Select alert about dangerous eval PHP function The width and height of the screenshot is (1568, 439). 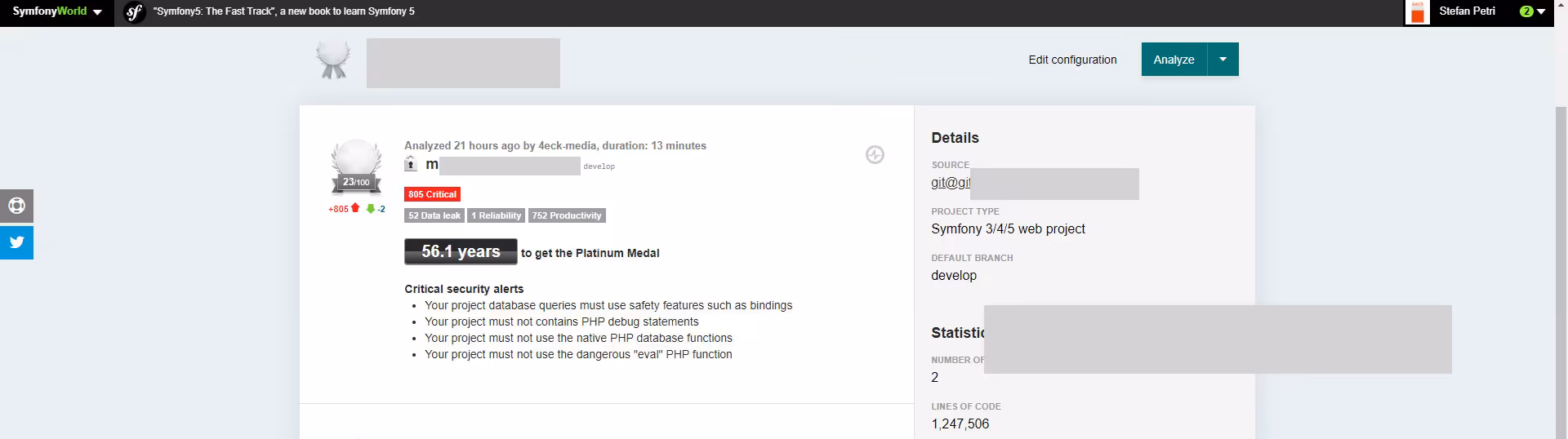[578, 354]
